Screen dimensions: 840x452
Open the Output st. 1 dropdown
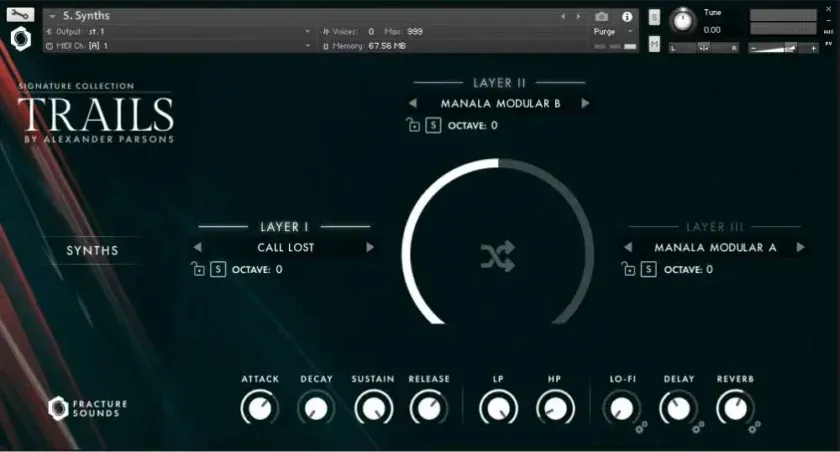click(180, 31)
